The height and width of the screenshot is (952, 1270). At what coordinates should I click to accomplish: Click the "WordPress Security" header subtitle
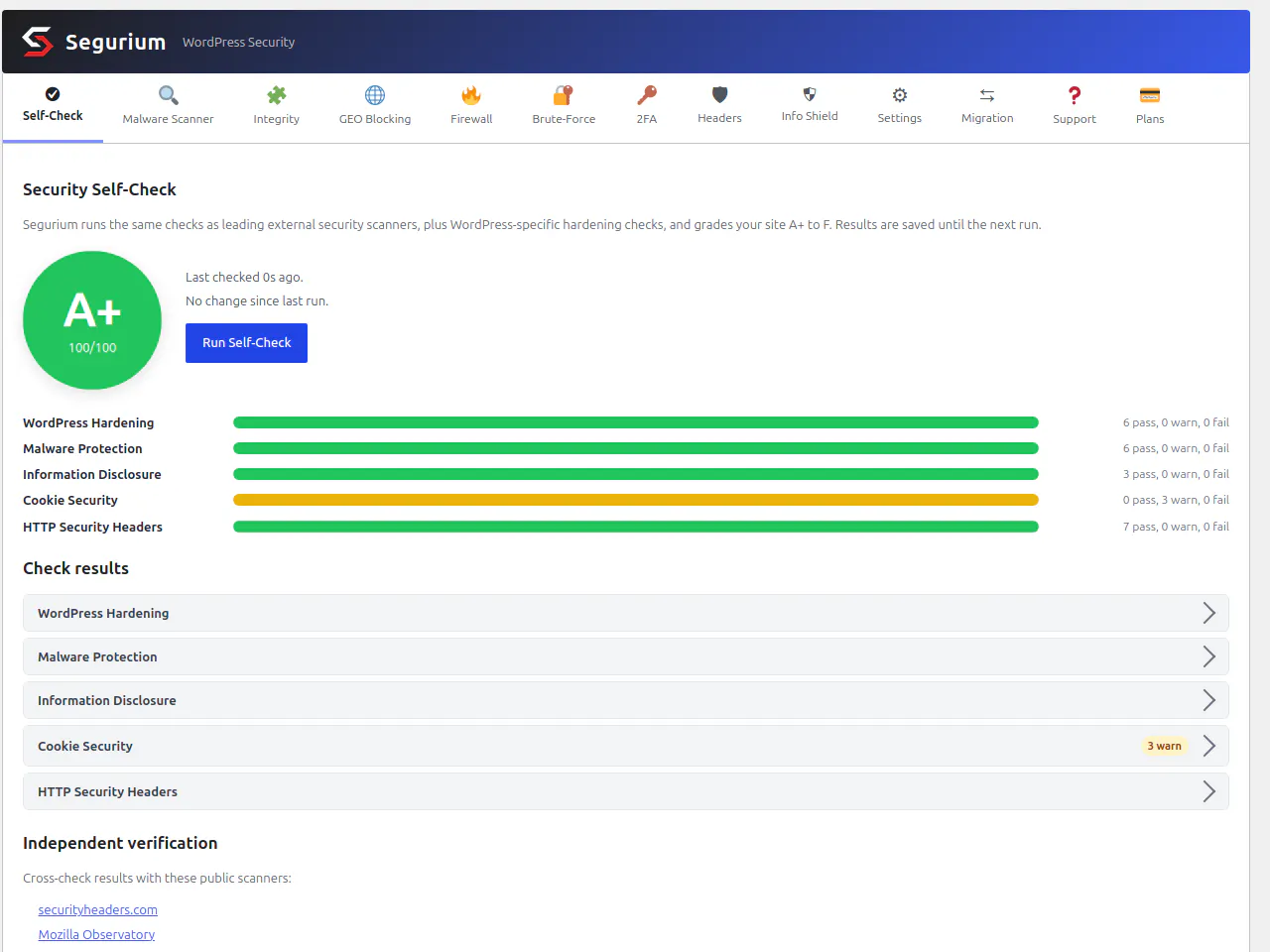[238, 43]
